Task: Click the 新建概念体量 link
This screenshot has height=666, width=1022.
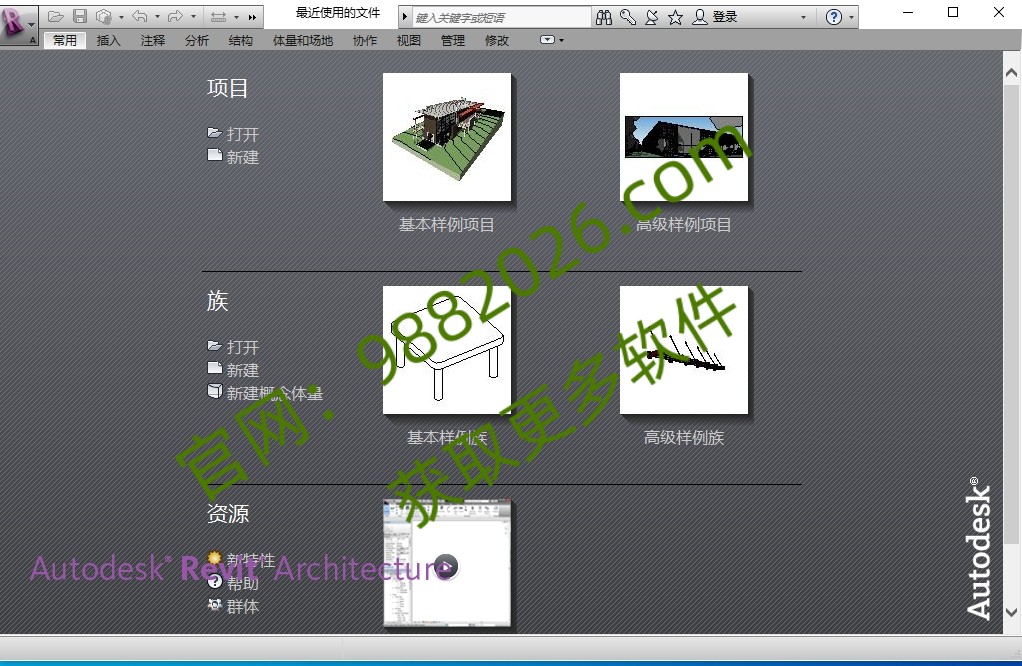Action: (275, 393)
